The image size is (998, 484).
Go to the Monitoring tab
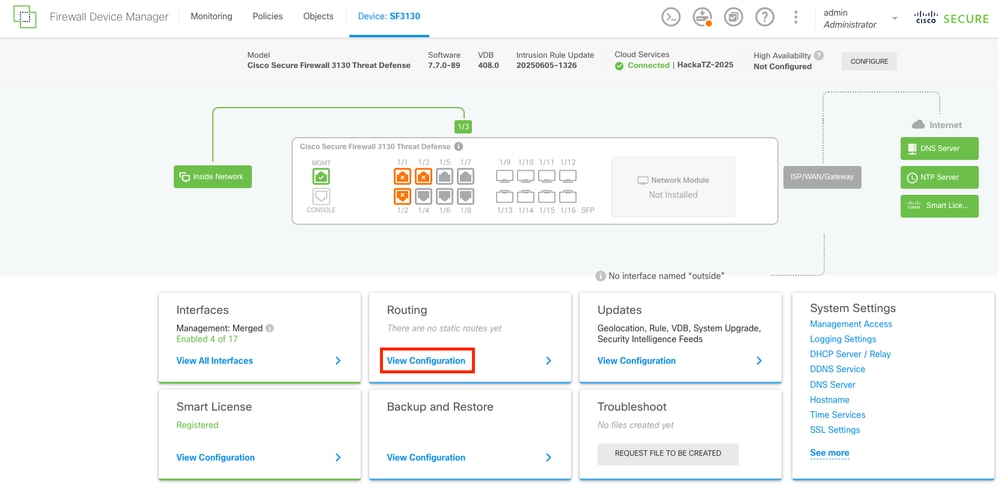211,17
